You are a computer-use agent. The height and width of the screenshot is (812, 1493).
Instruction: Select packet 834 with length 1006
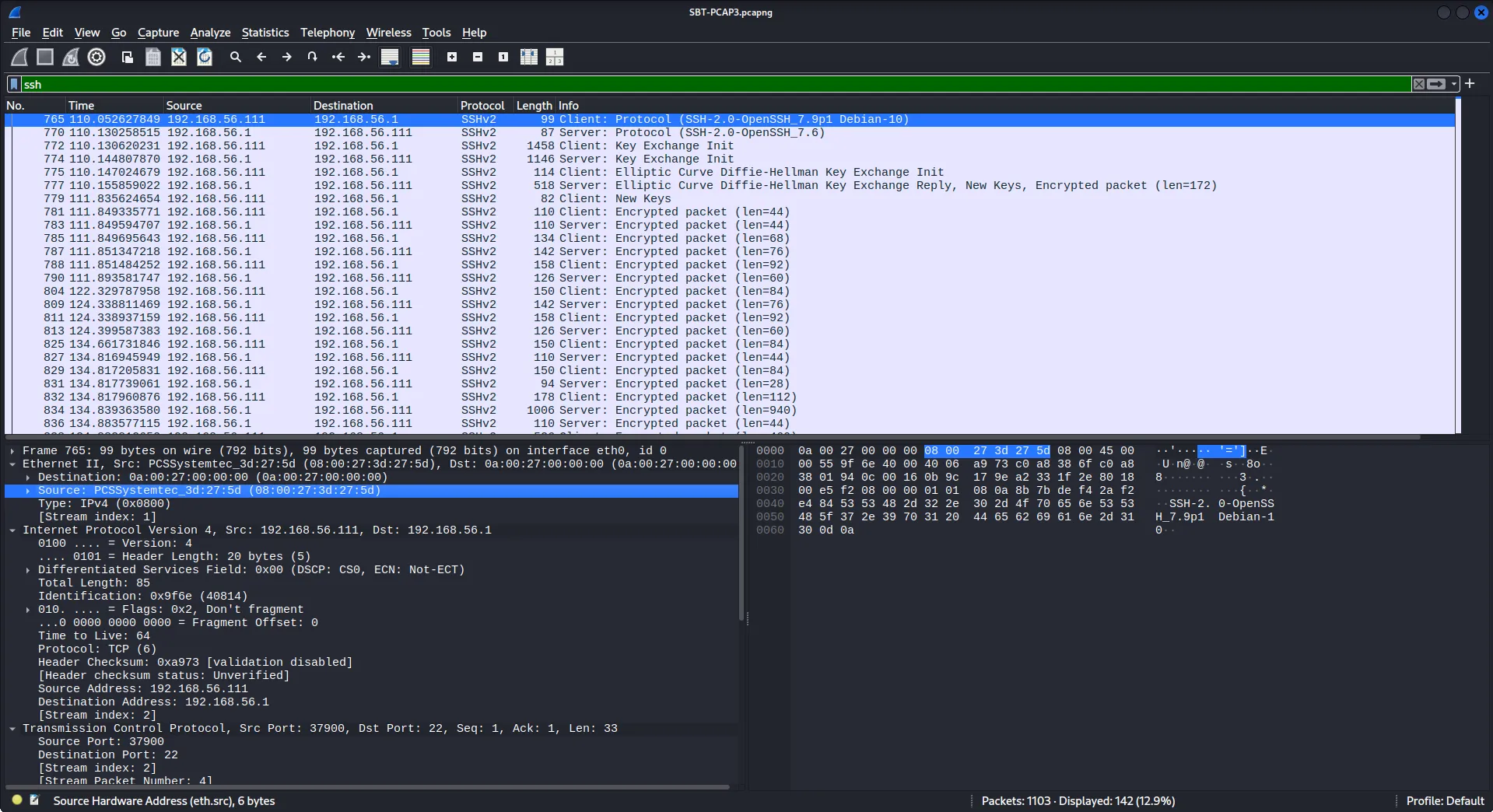[730, 411]
